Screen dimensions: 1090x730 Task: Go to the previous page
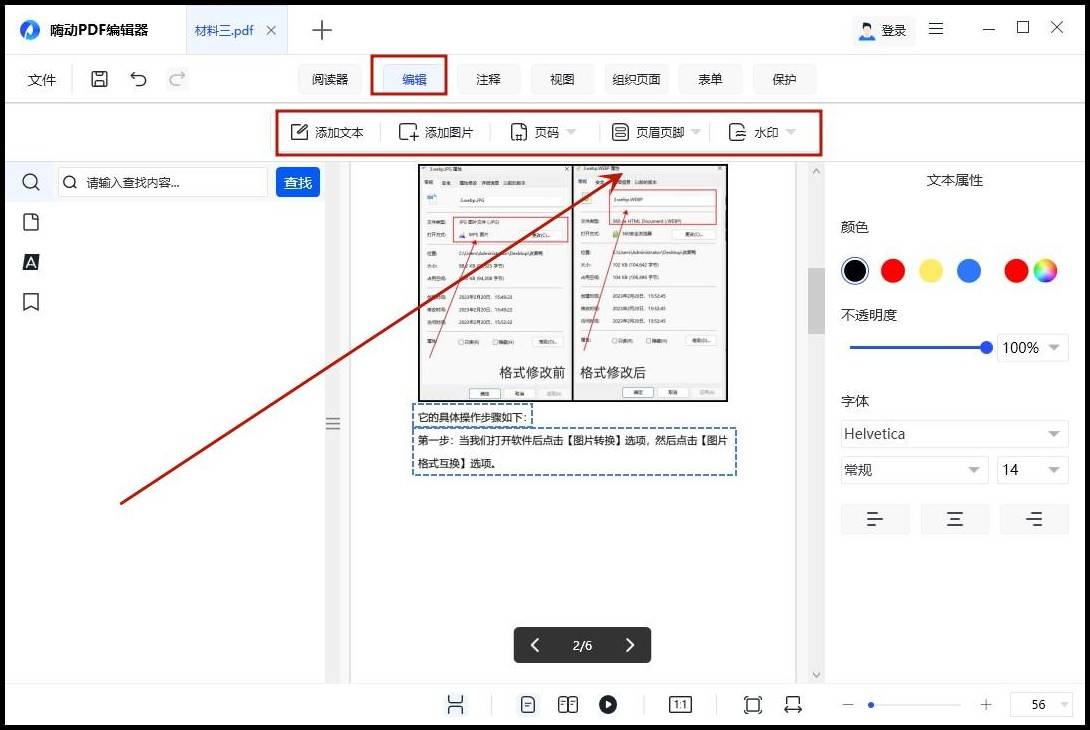(x=535, y=645)
